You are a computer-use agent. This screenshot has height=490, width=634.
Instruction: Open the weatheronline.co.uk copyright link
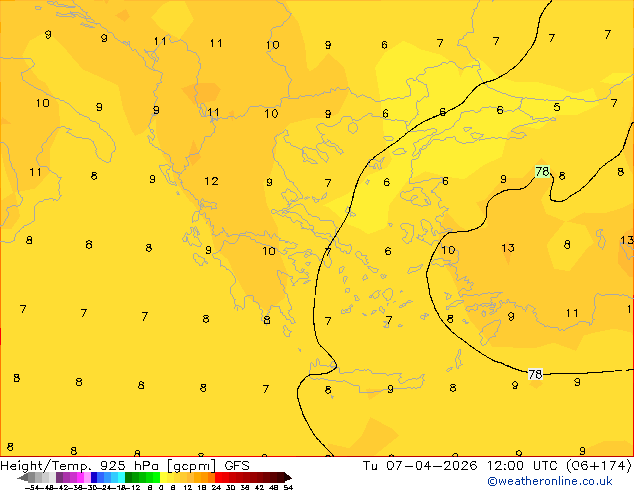pos(549,481)
